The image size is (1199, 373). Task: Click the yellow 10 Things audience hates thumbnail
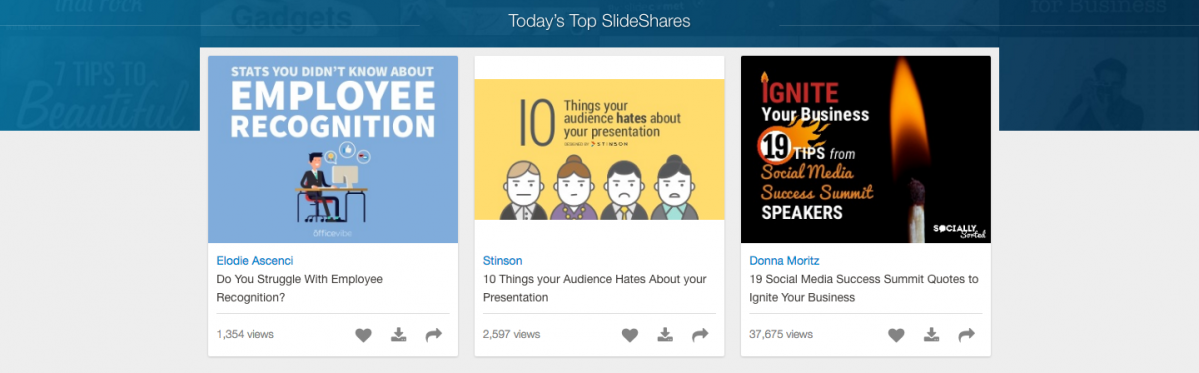[600, 149]
